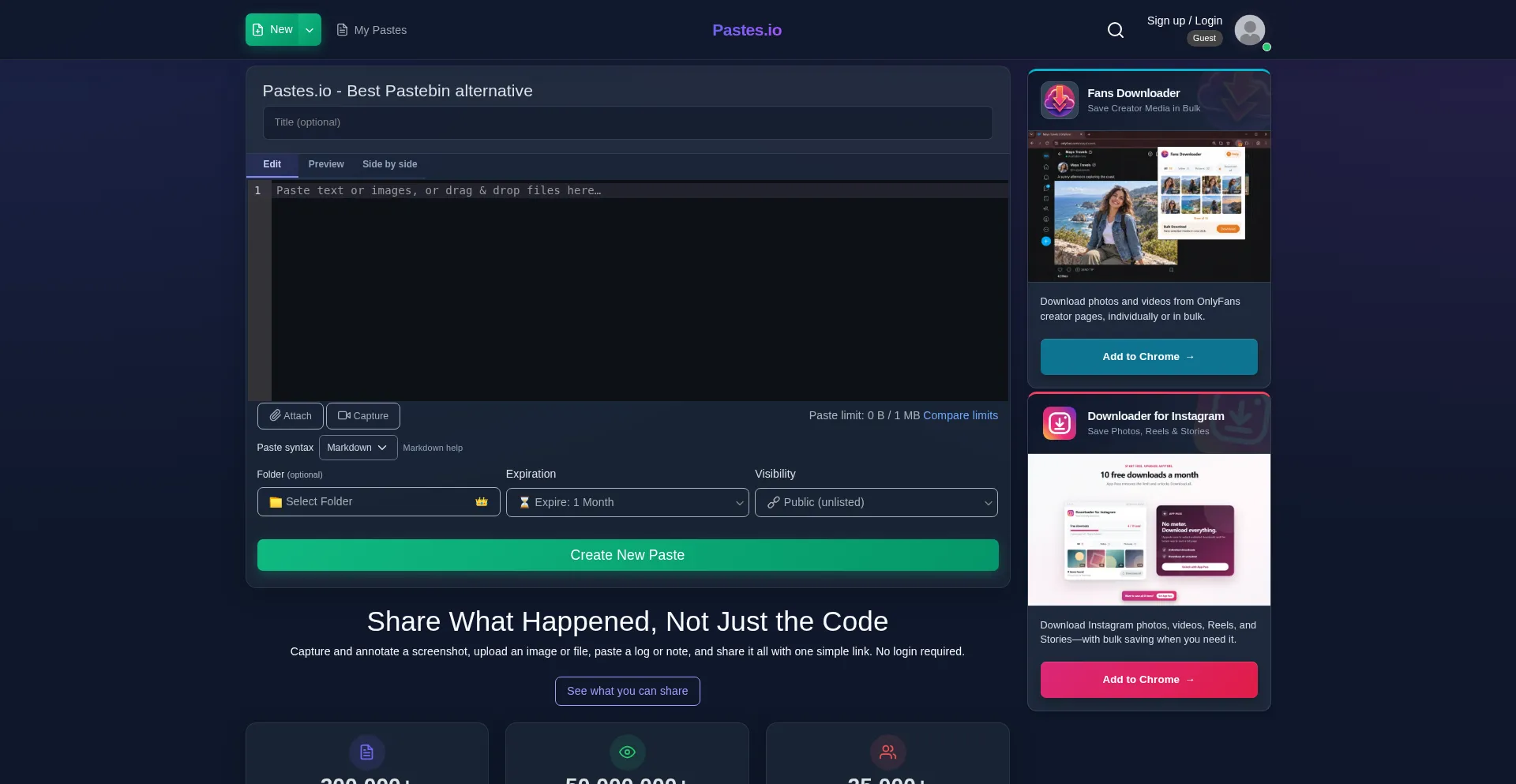The width and height of the screenshot is (1516, 784).
Task: Click the Guest badge label
Action: coord(1204,38)
